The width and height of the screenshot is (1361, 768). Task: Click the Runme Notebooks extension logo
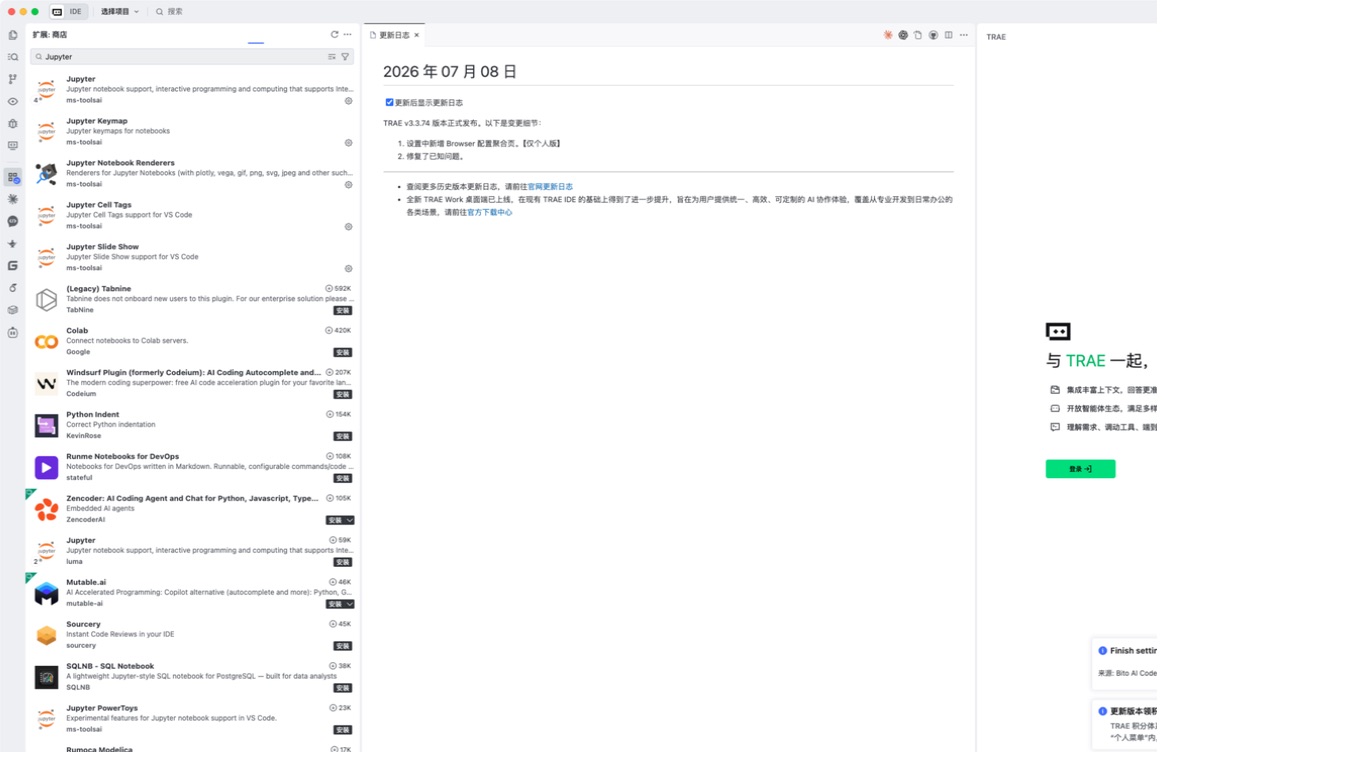[x=46, y=468]
